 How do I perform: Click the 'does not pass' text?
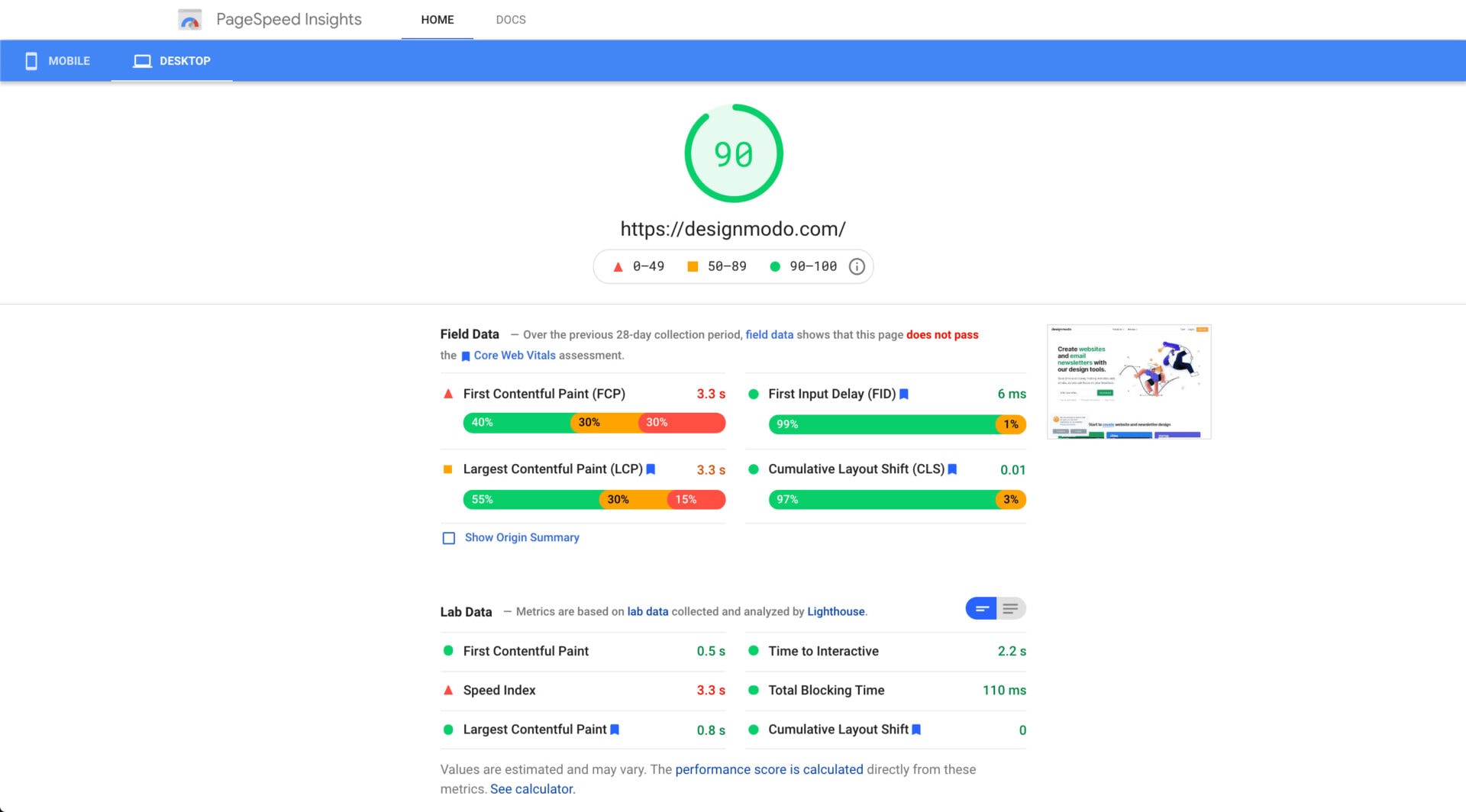pyautogui.click(x=942, y=334)
